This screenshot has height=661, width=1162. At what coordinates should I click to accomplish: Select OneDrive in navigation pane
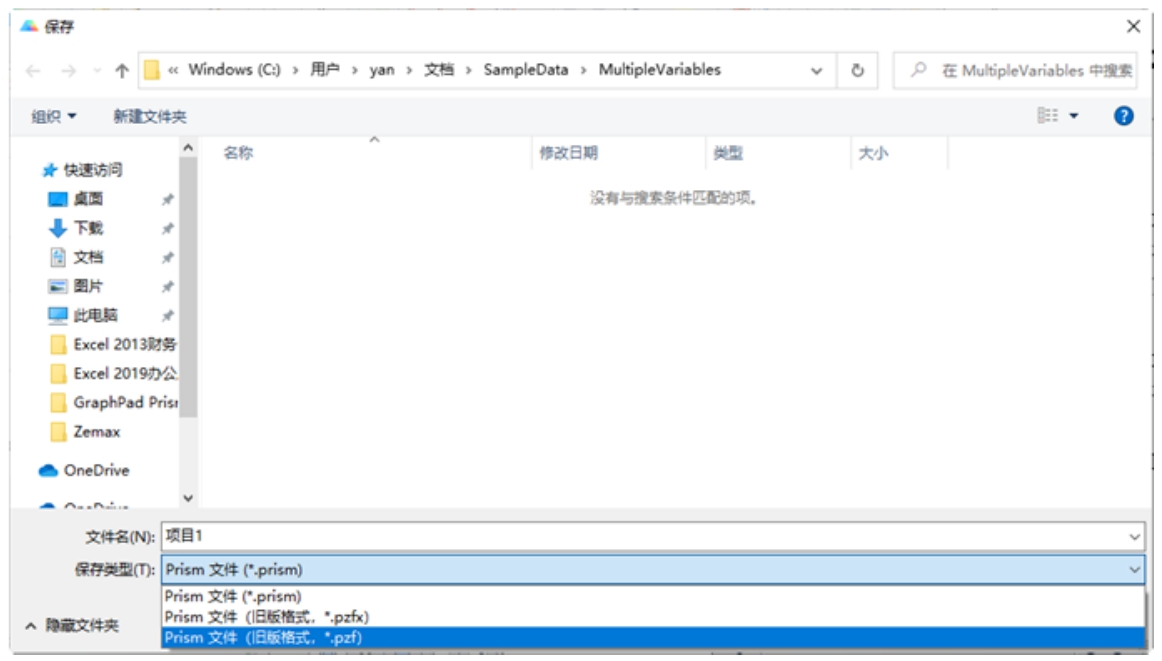84,470
